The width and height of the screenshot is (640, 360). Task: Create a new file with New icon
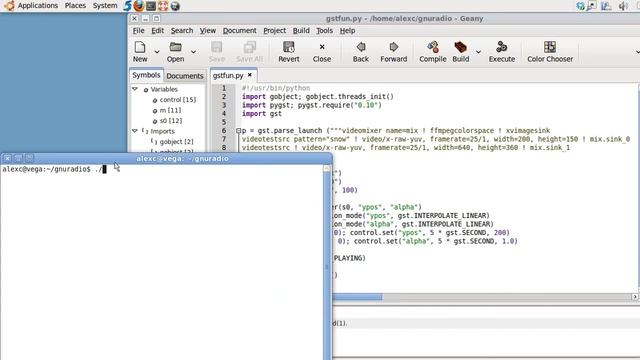(x=140, y=47)
